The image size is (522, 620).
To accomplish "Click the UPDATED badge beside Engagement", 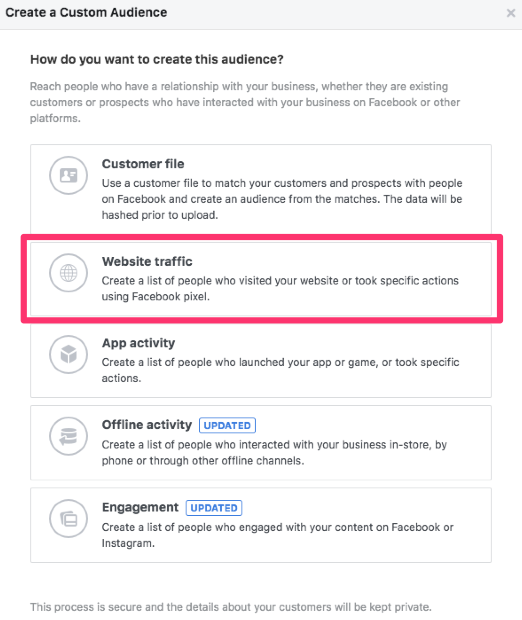I will [x=214, y=508].
